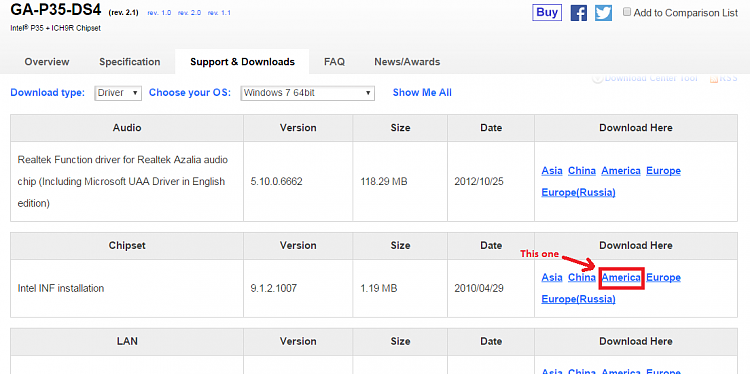Open the Twitter share icon
This screenshot has width=750, height=374.
tap(604, 13)
